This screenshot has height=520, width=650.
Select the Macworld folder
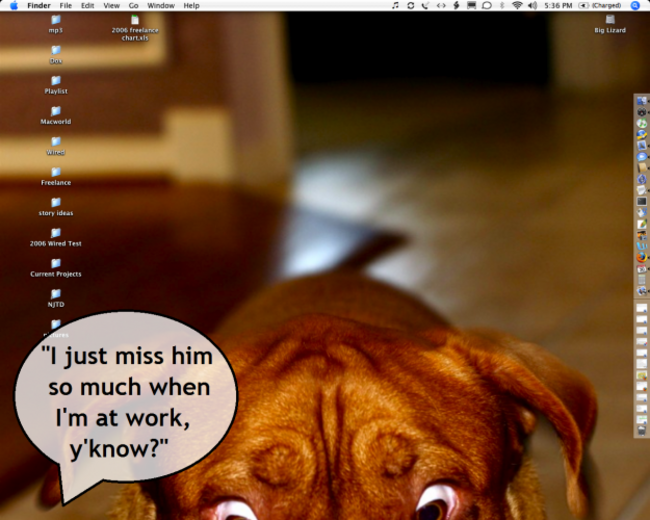point(56,115)
